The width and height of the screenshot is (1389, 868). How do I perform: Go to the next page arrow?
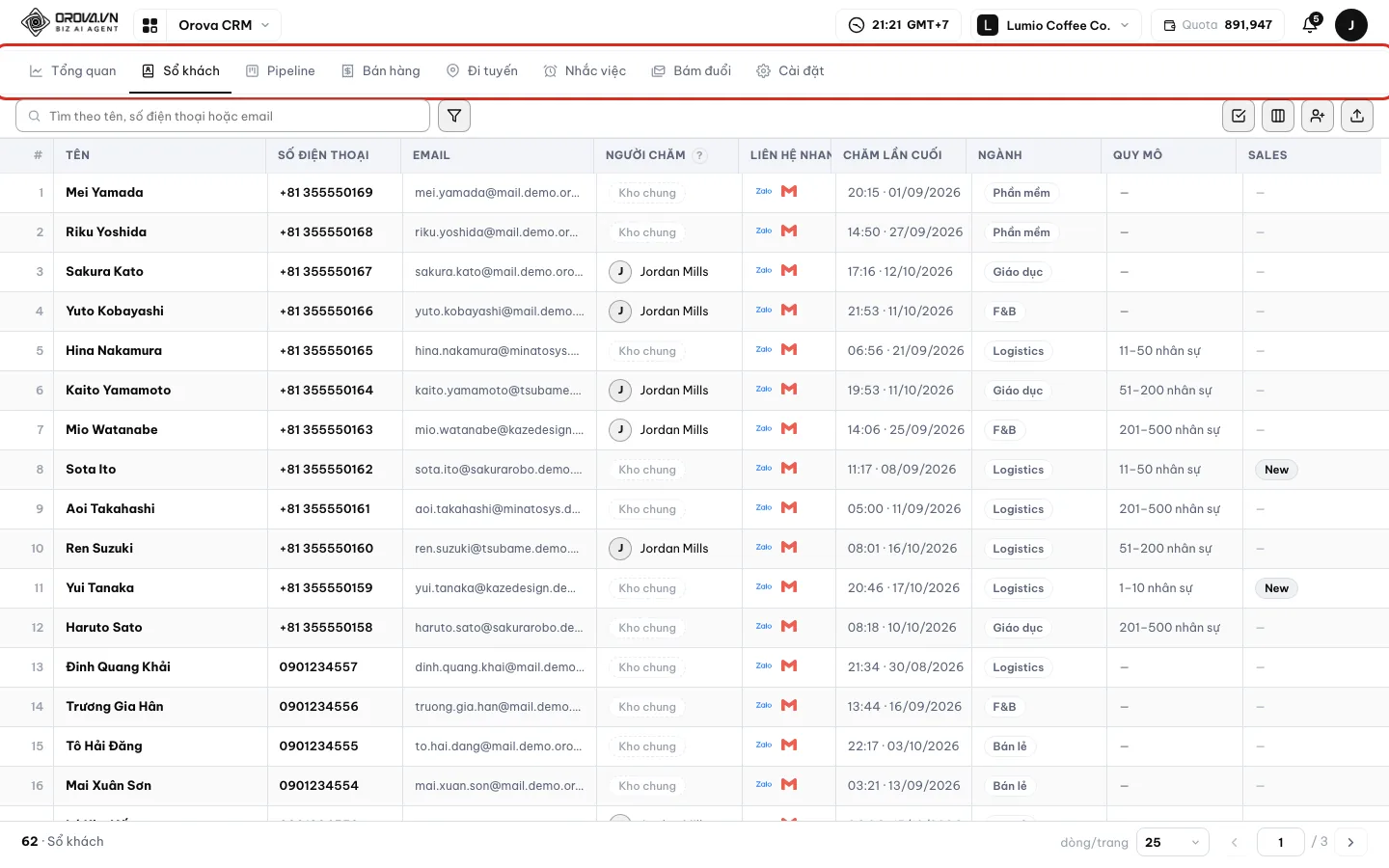1350,842
